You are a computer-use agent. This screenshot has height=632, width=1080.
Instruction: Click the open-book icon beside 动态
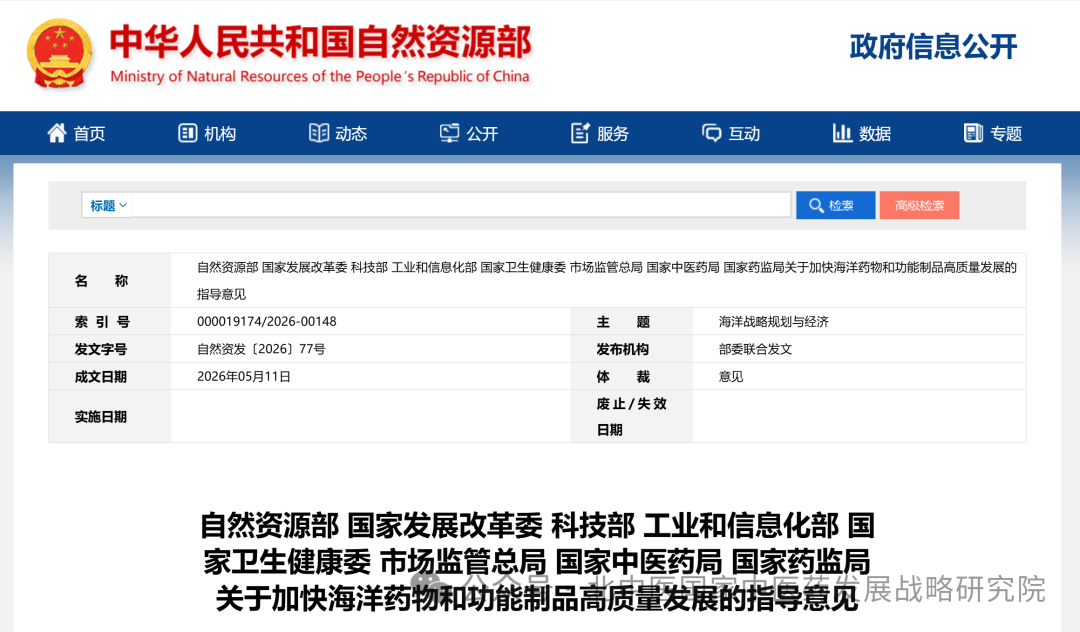pos(318,133)
